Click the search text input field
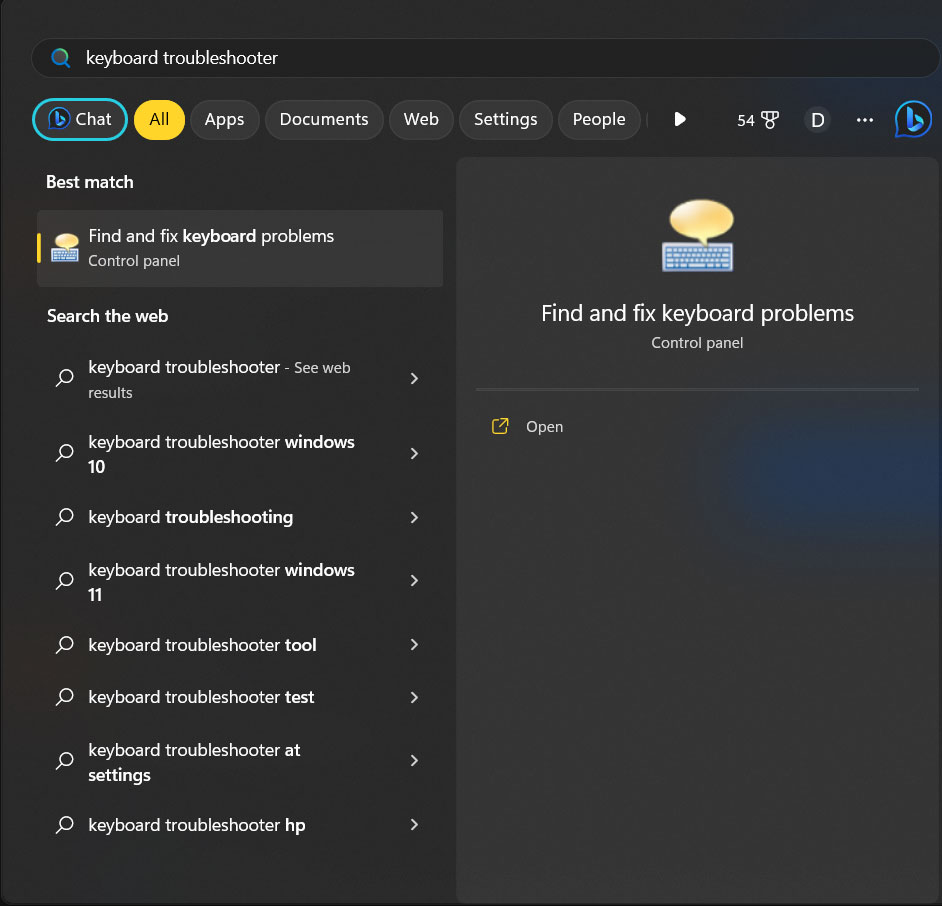The width and height of the screenshot is (942, 906). coord(500,58)
